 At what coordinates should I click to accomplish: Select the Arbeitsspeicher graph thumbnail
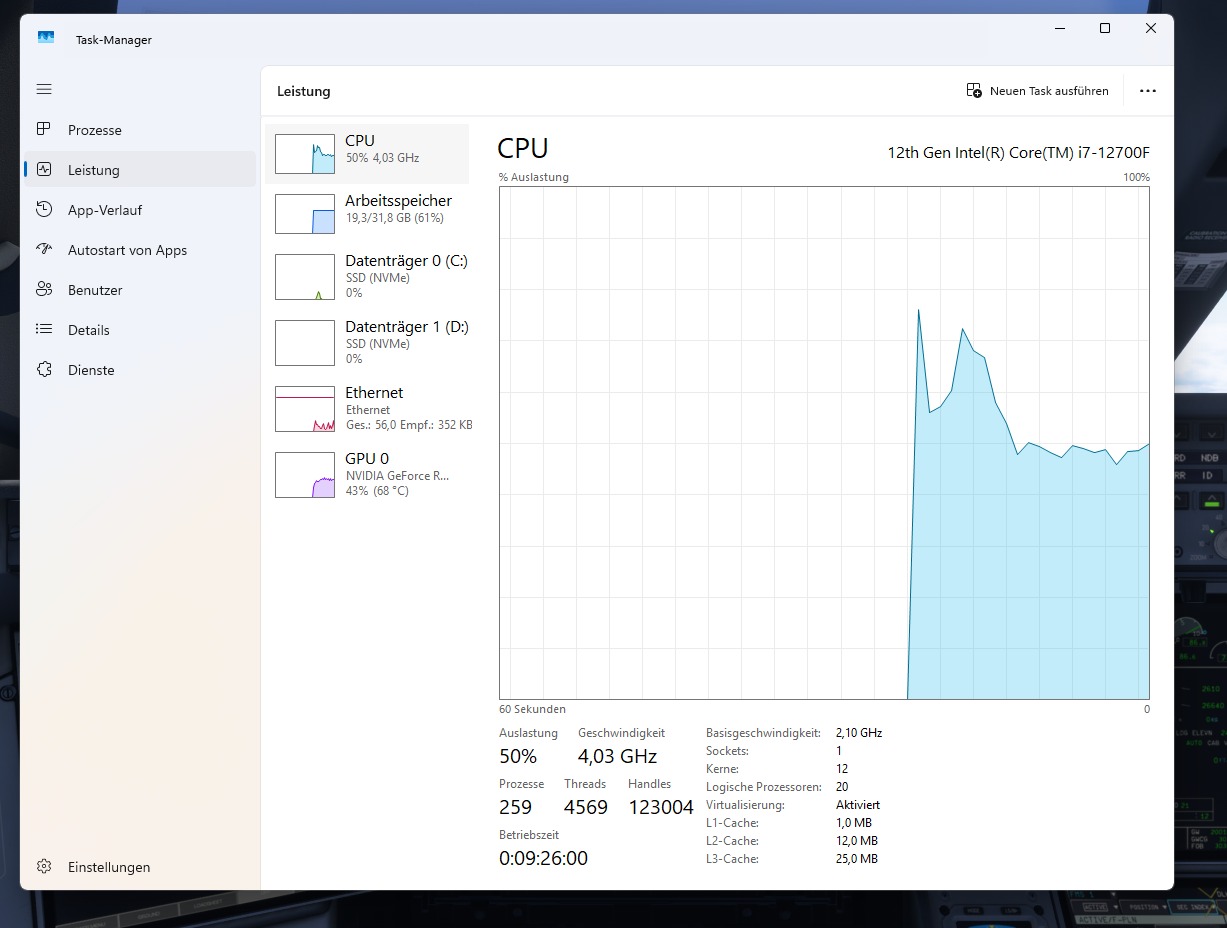coord(305,214)
